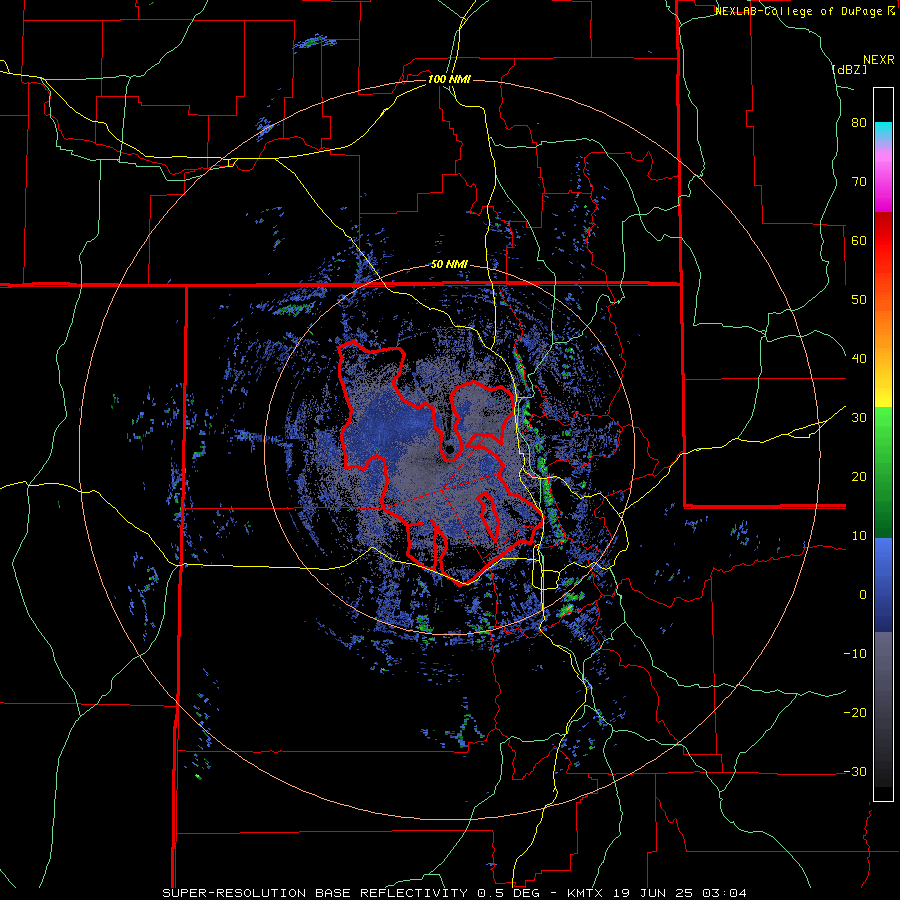The image size is (900, 900).
Task: Click the 40 value on the dBZ scale
Action: click(x=859, y=359)
